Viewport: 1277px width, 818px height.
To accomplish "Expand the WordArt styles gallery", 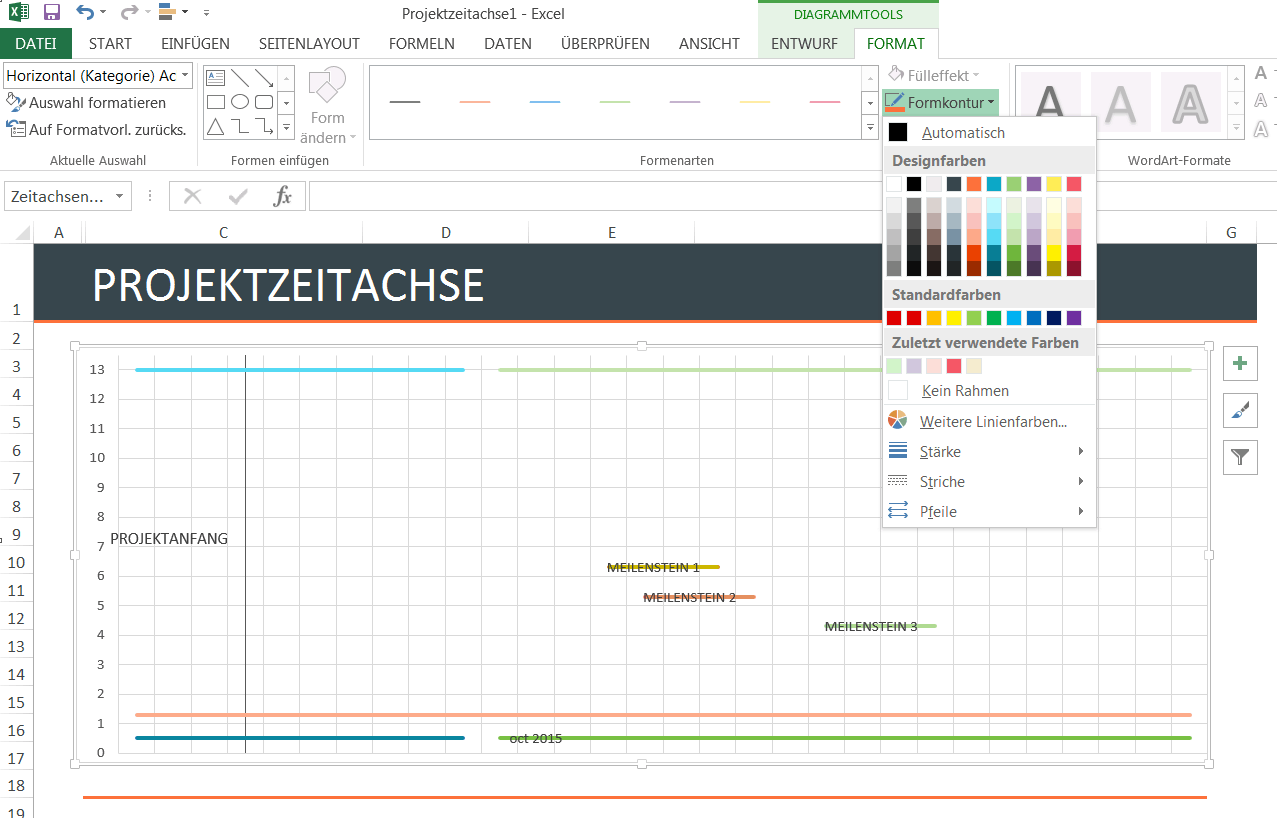I will click(1238, 127).
